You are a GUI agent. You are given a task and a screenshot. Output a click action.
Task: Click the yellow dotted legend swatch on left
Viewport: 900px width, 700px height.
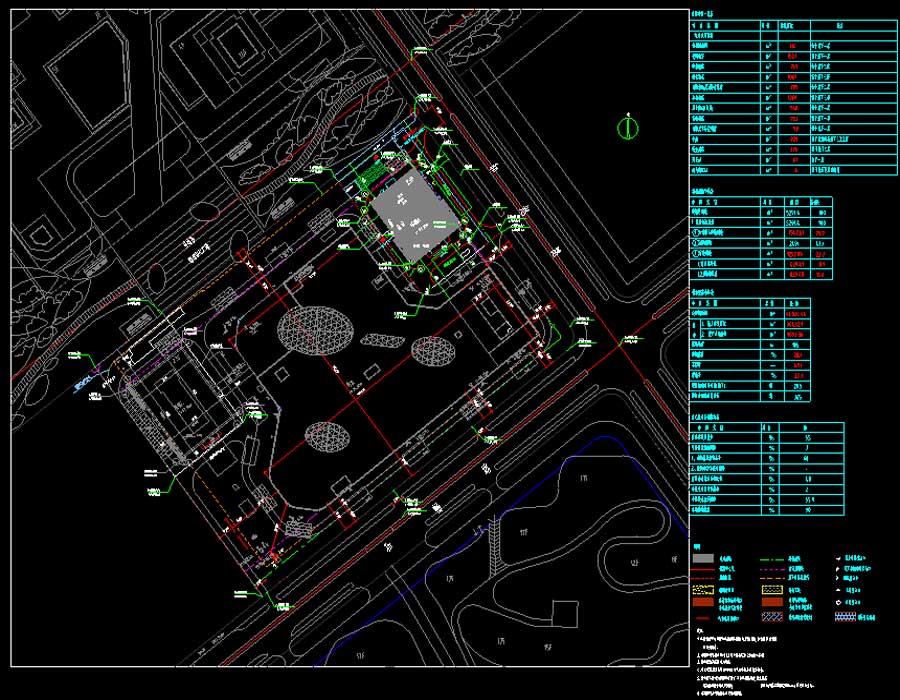point(703,590)
